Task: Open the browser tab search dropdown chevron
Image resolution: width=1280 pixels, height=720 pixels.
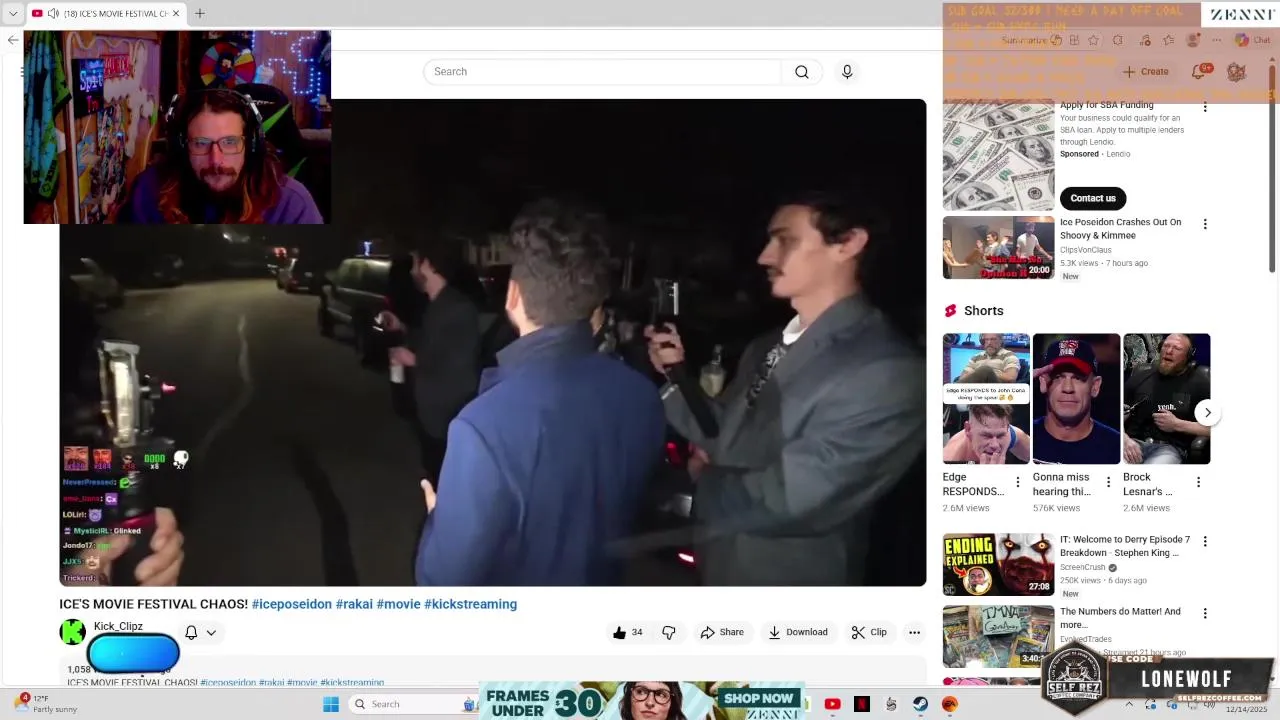Action: 12,13
